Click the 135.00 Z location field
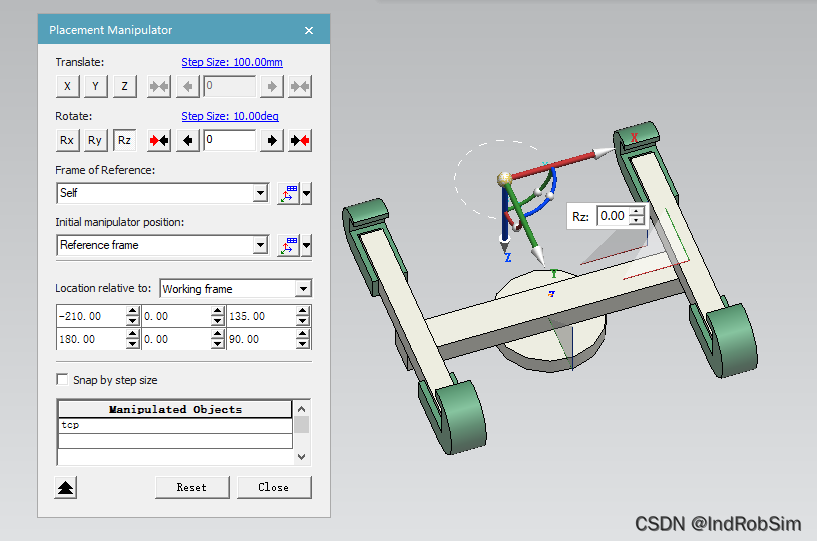This screenshot has height=541, width=817. pyautogui.click(x=262, y=316)
